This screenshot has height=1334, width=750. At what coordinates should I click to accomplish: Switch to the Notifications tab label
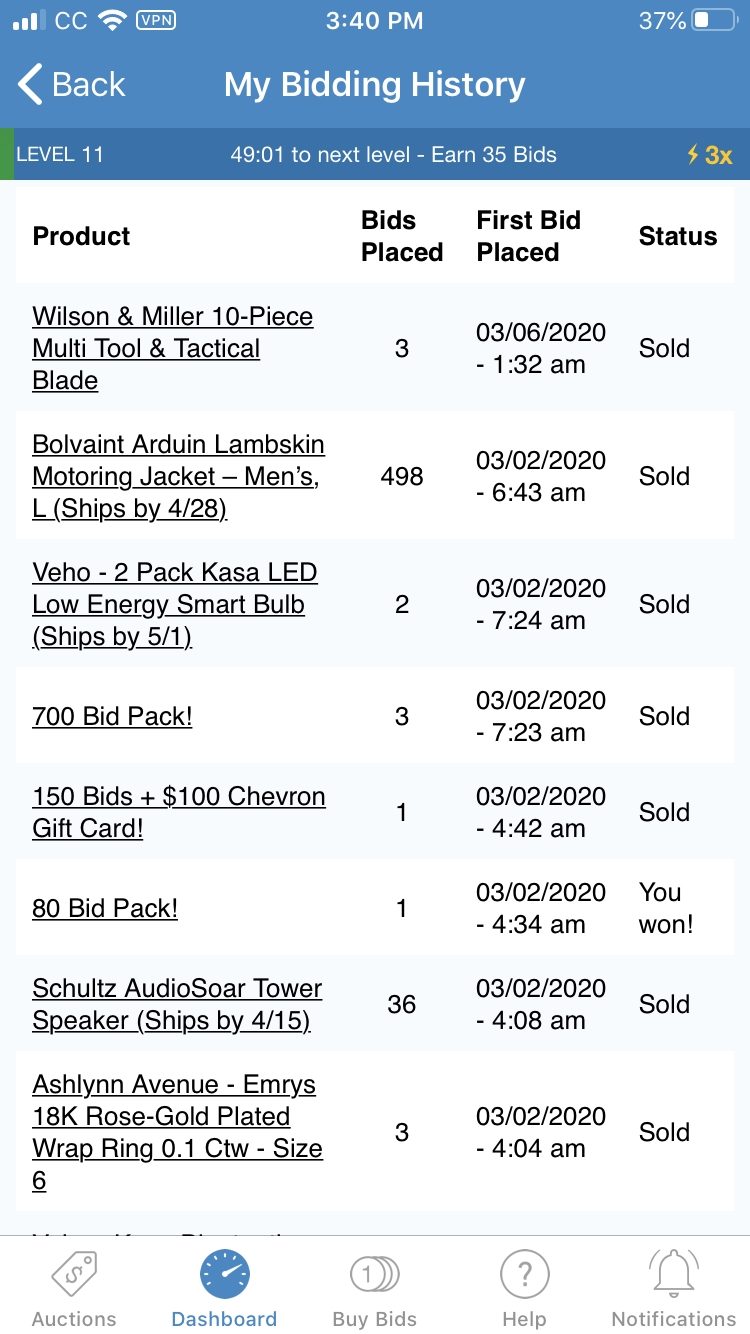coord(673,1318)
